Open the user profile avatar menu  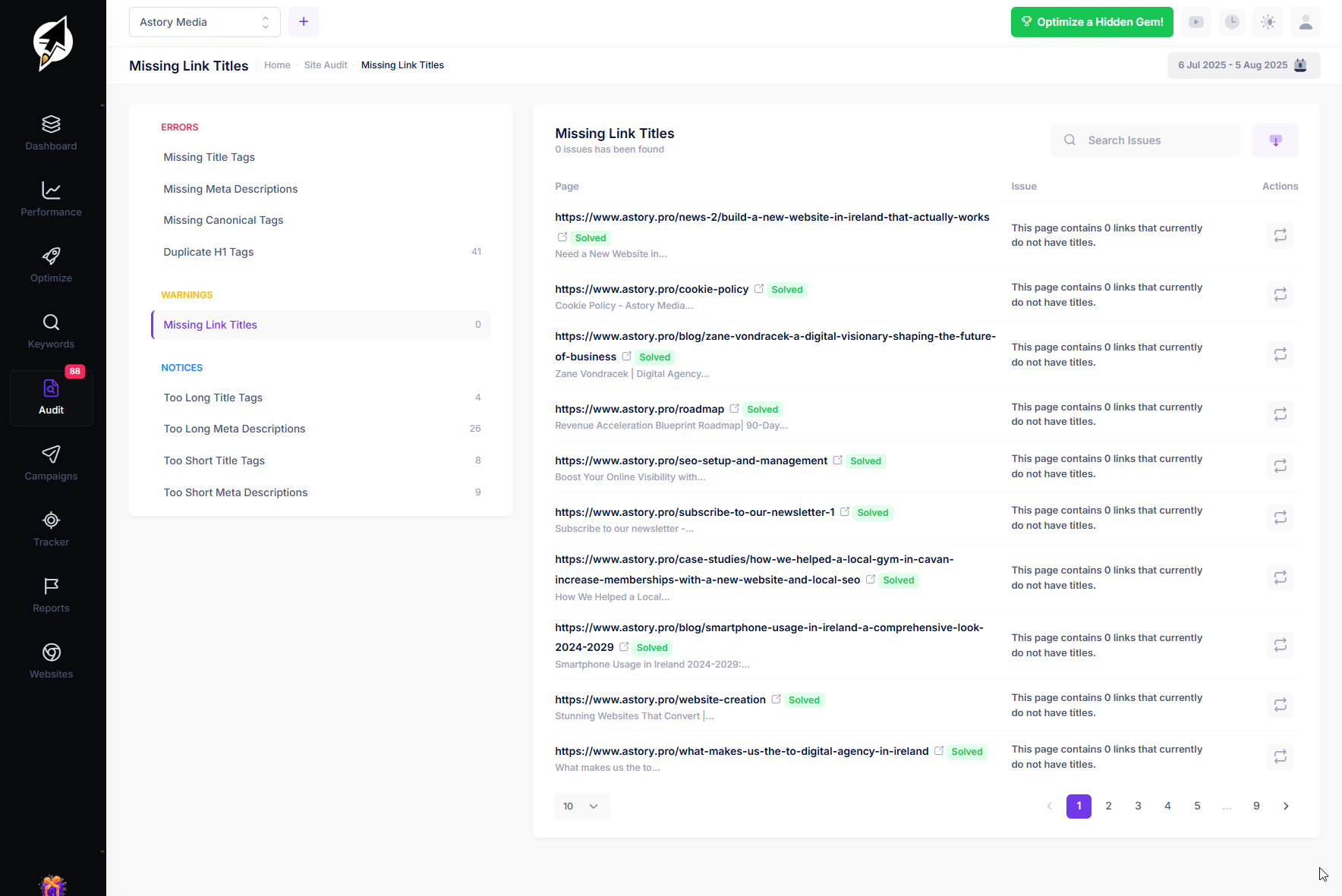(1306, 22)
